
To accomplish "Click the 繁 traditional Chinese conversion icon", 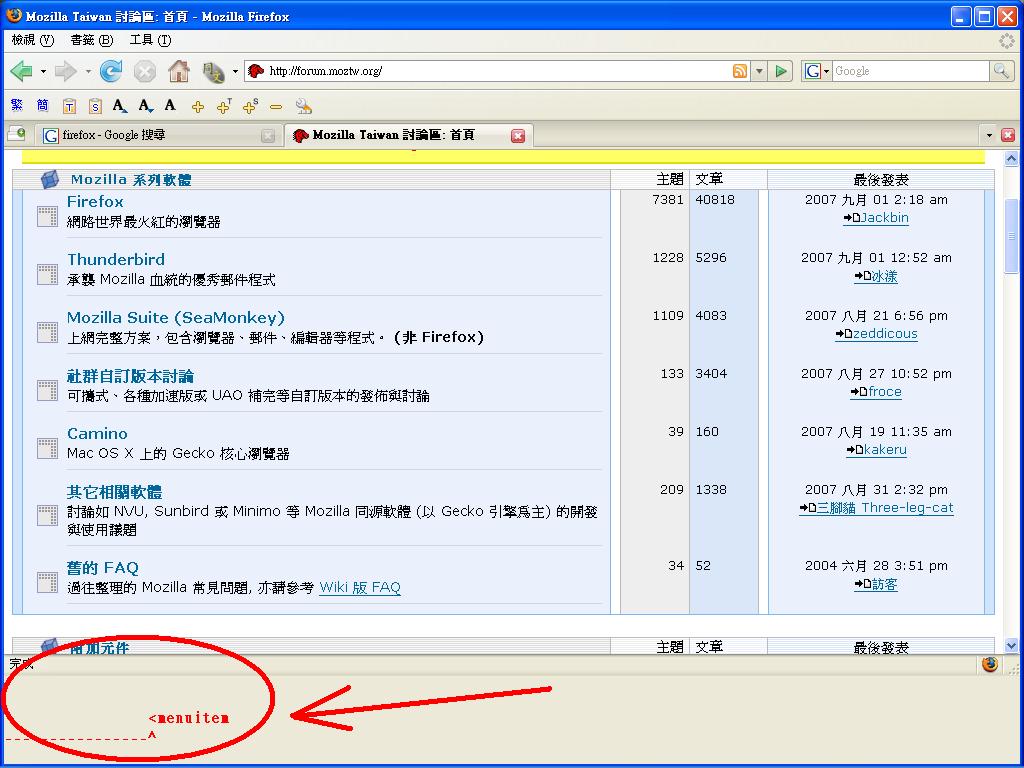I will [x=17, y=106].
